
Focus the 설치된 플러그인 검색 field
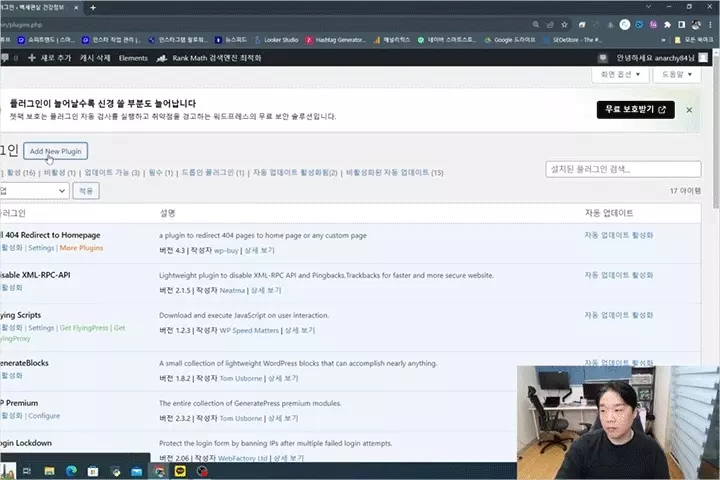[x=623, y=169]
